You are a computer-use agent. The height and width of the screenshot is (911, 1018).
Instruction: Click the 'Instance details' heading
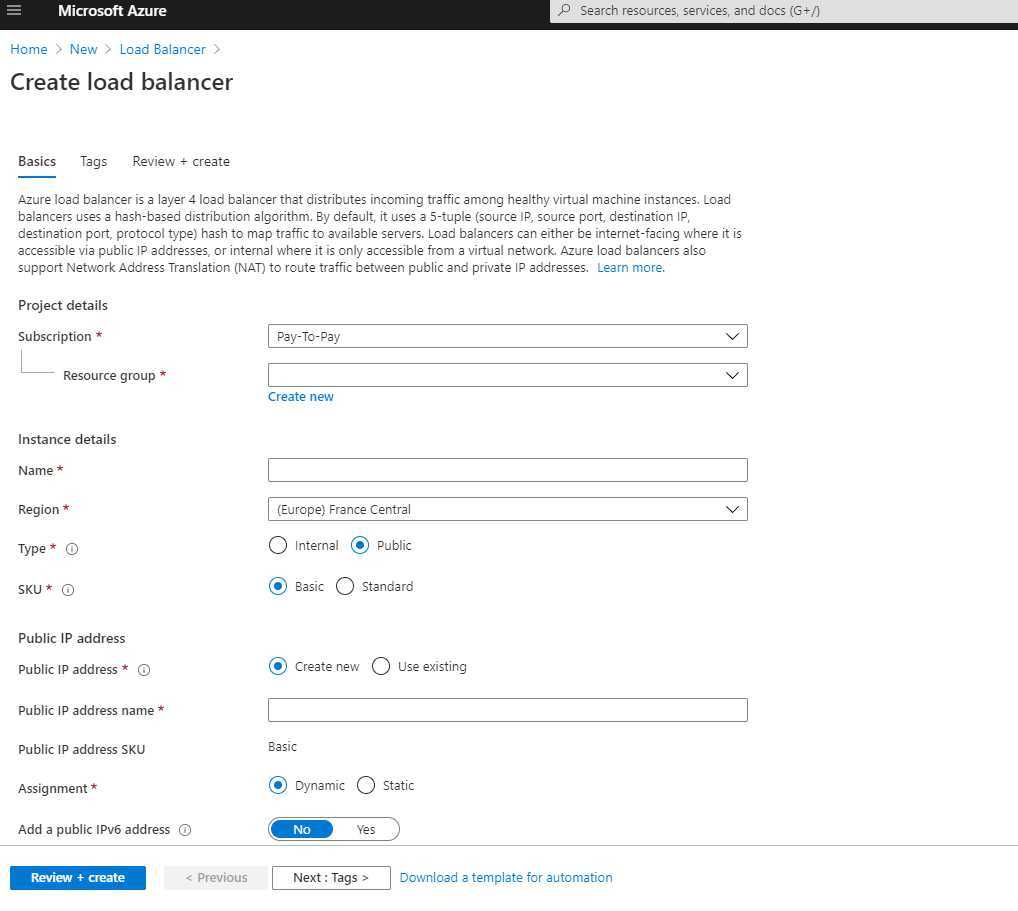[x=67, y=440]
